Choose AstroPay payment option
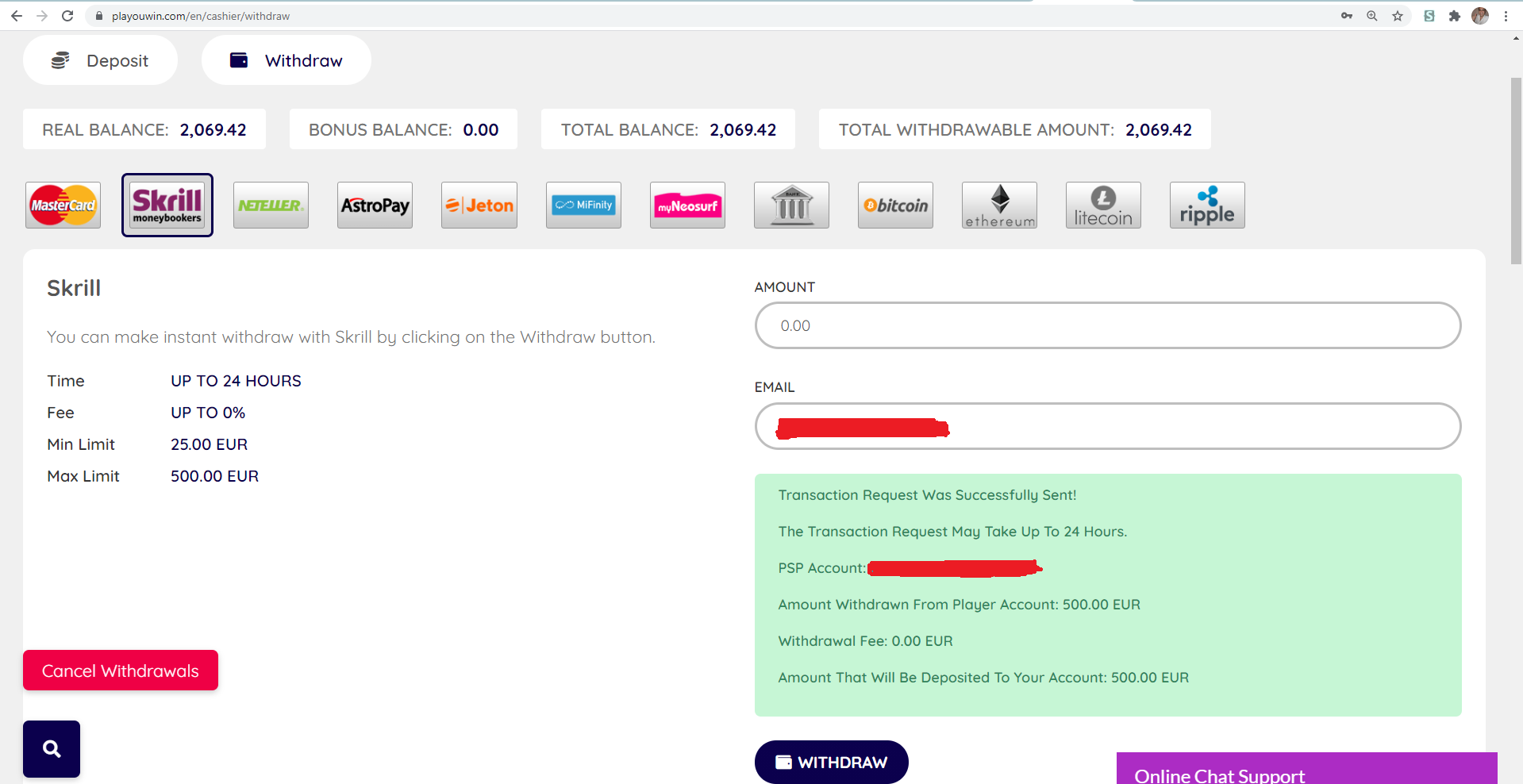Image resolution: width=1523 pixels, height=784 pixels. 375,206
